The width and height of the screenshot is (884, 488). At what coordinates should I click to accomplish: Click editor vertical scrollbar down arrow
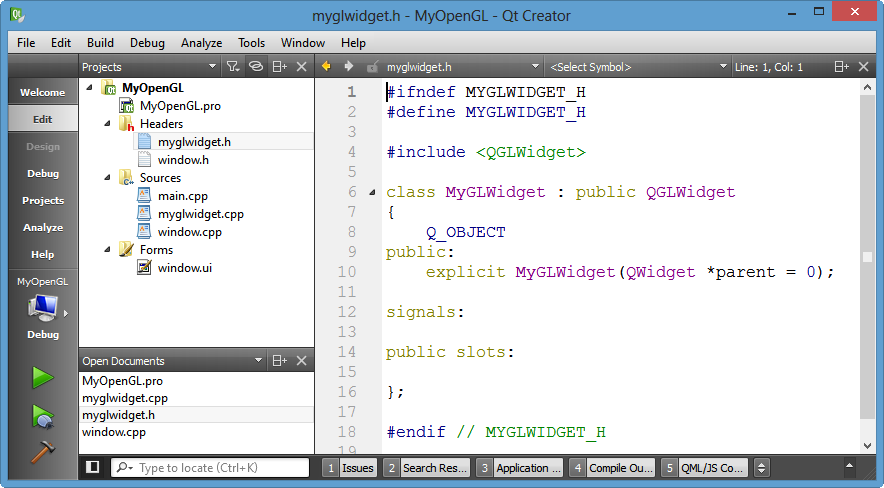tap(867, 446)
